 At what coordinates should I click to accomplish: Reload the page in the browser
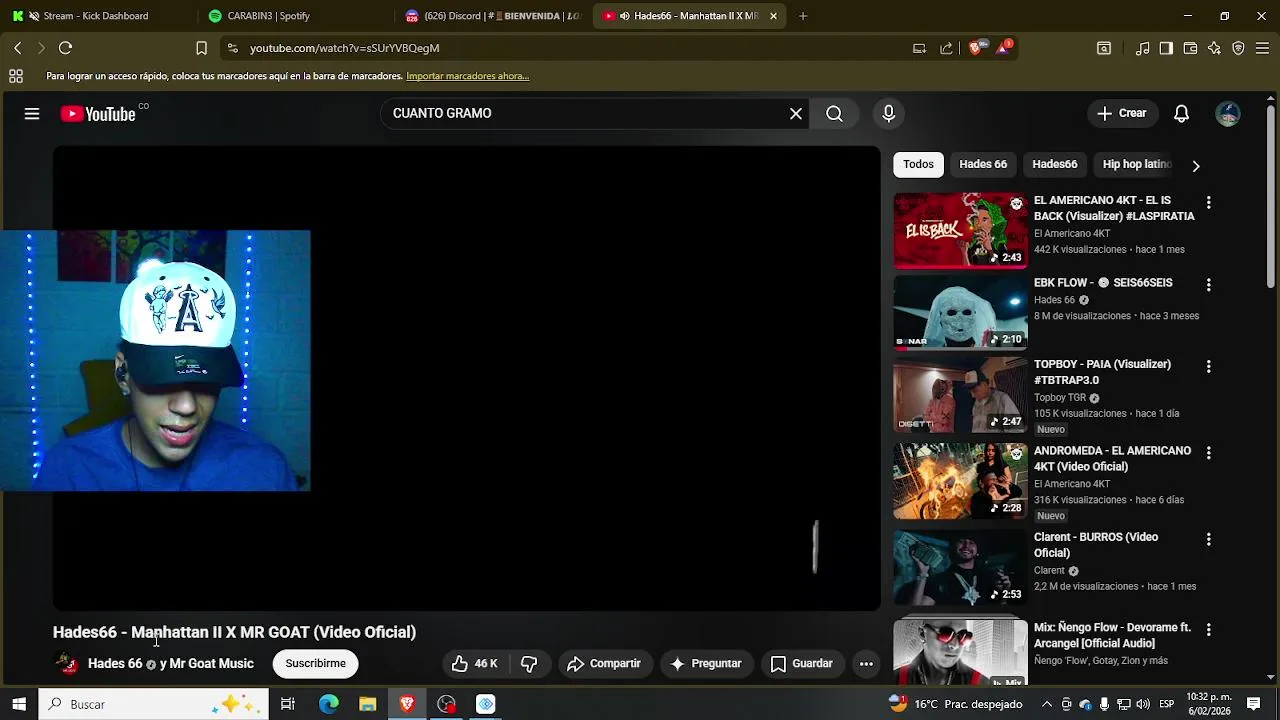[65, 48]
